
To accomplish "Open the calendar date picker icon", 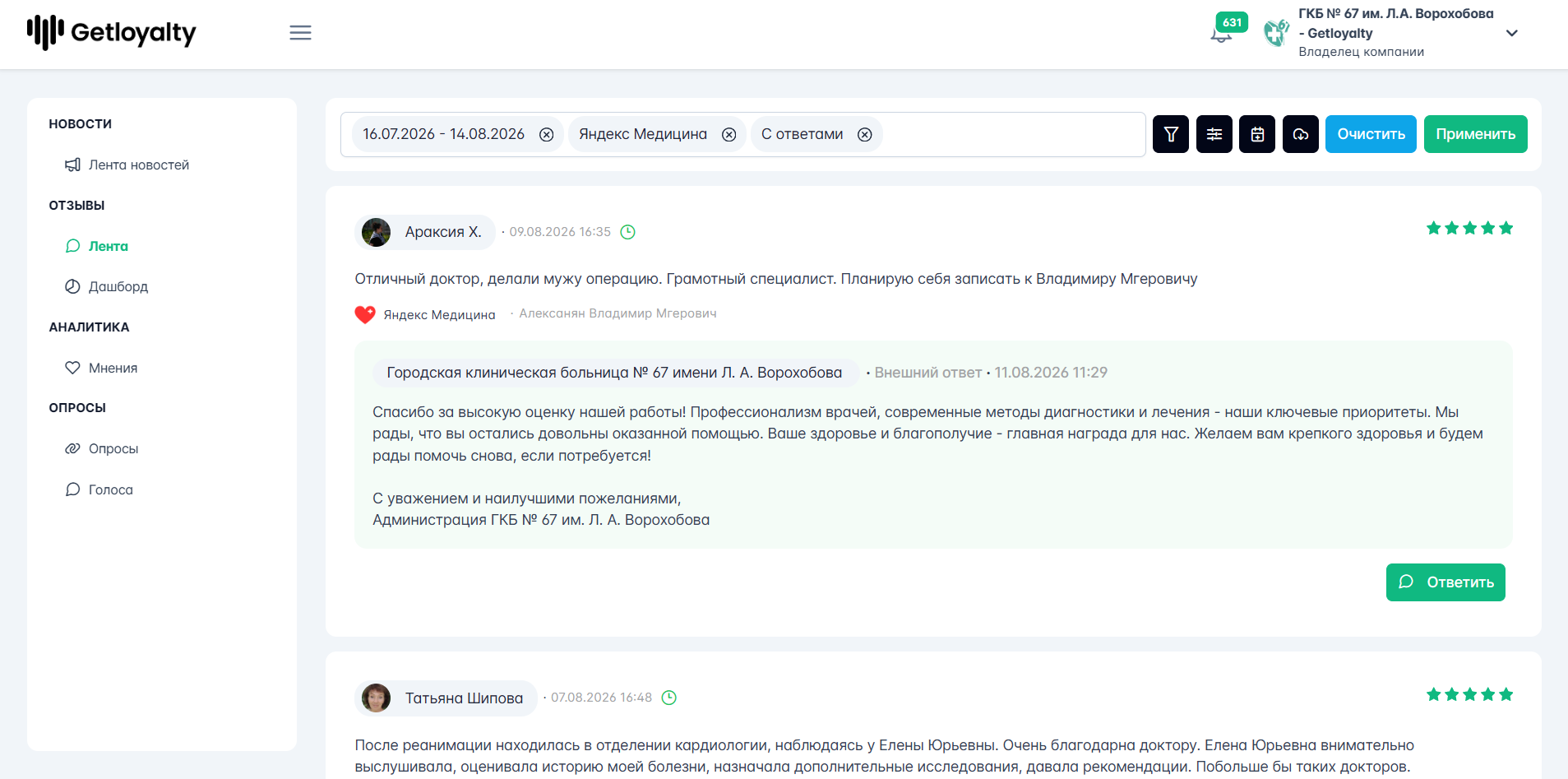I will [1257, 134].
